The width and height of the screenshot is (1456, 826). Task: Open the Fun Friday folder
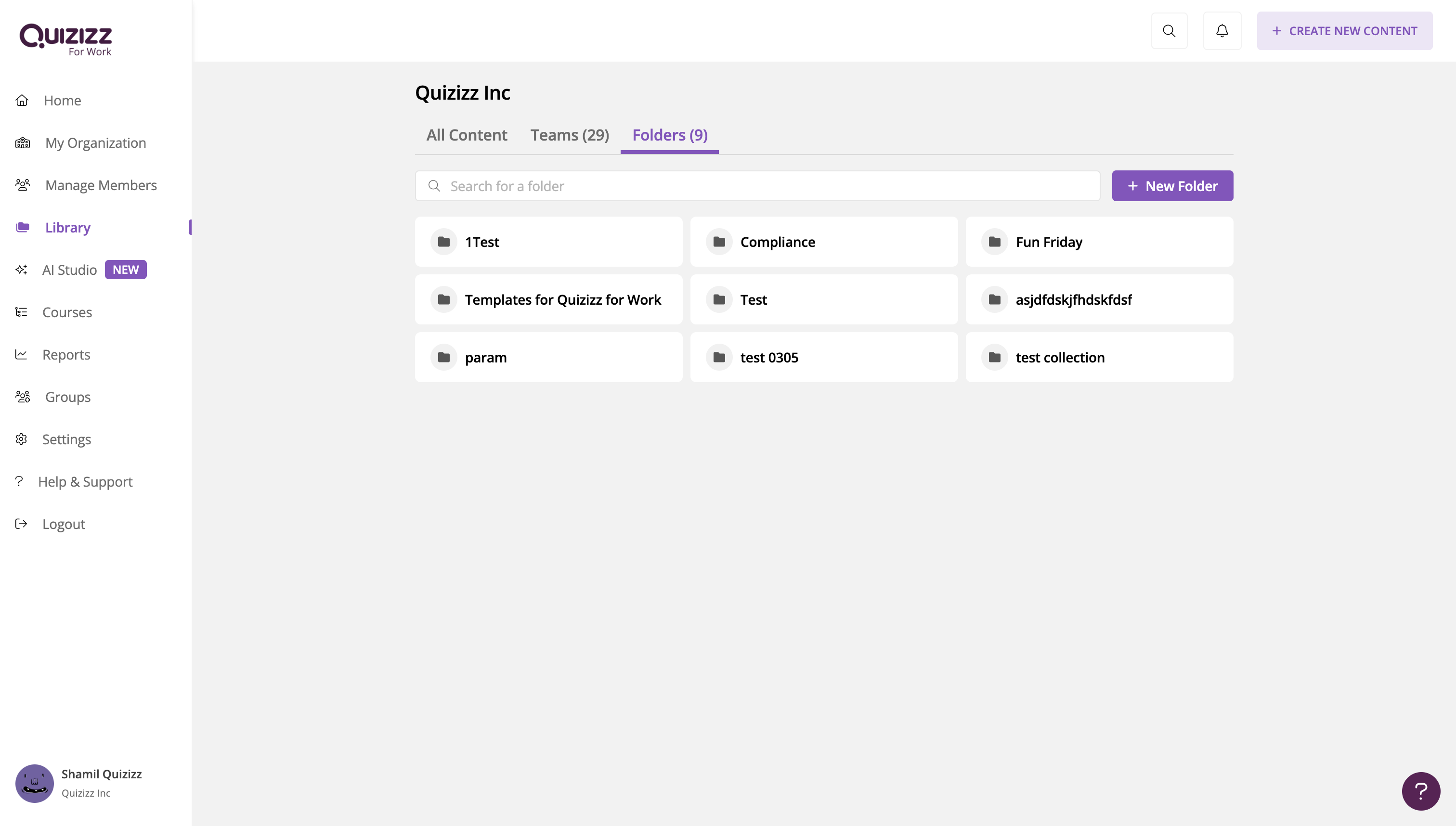(1099, 242)
